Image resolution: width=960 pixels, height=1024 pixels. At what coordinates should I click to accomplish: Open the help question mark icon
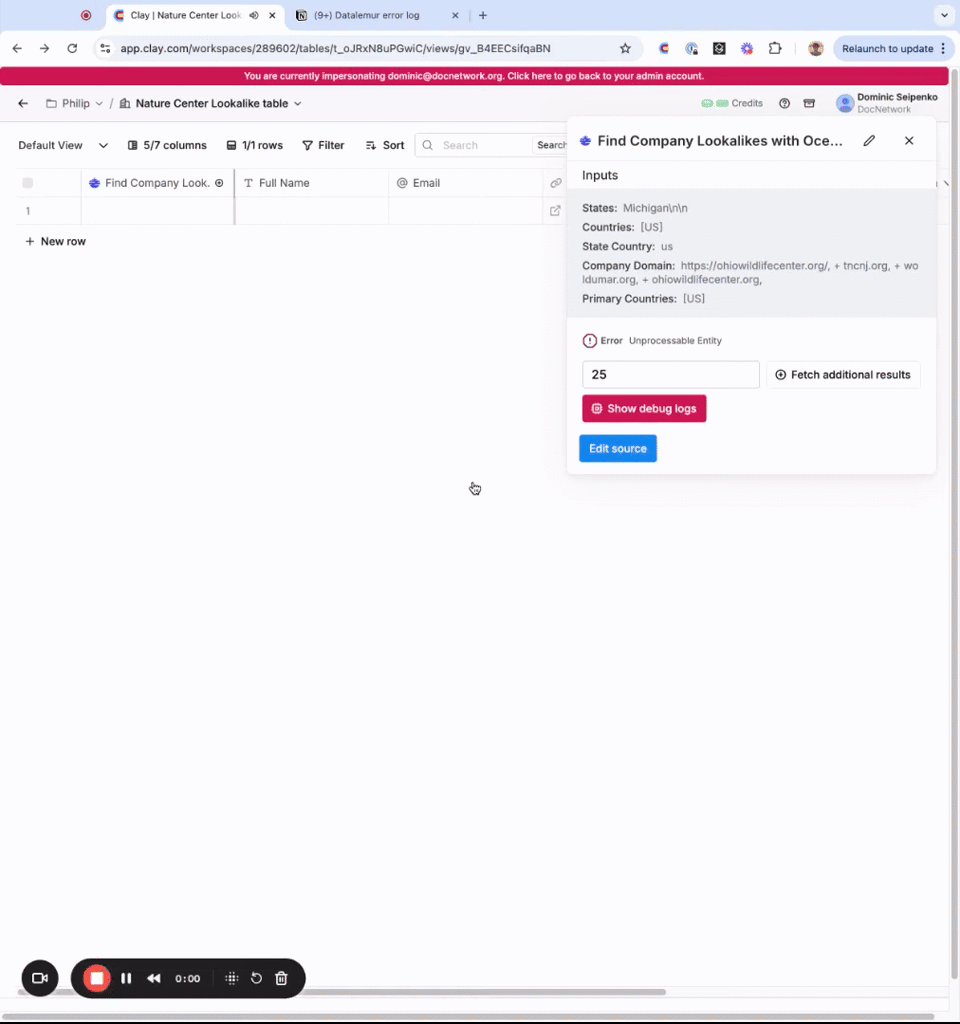(784, 103)
